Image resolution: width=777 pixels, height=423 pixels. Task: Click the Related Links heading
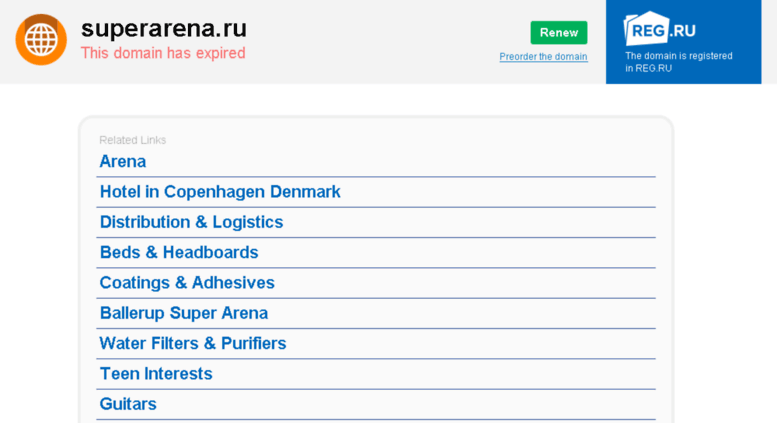click(x=132, y=140)
